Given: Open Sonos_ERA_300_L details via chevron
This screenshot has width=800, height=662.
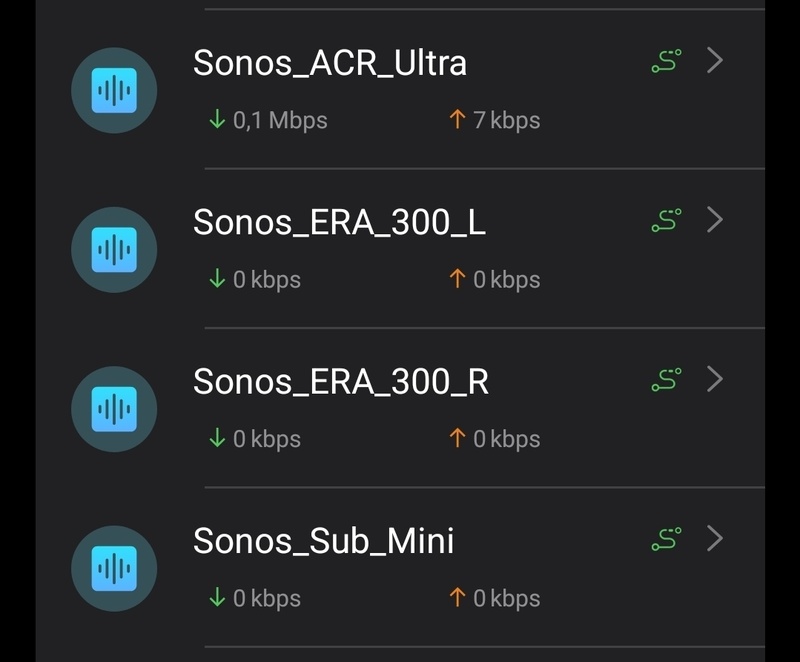Looking at the screenshot, I should coord(714,220).
